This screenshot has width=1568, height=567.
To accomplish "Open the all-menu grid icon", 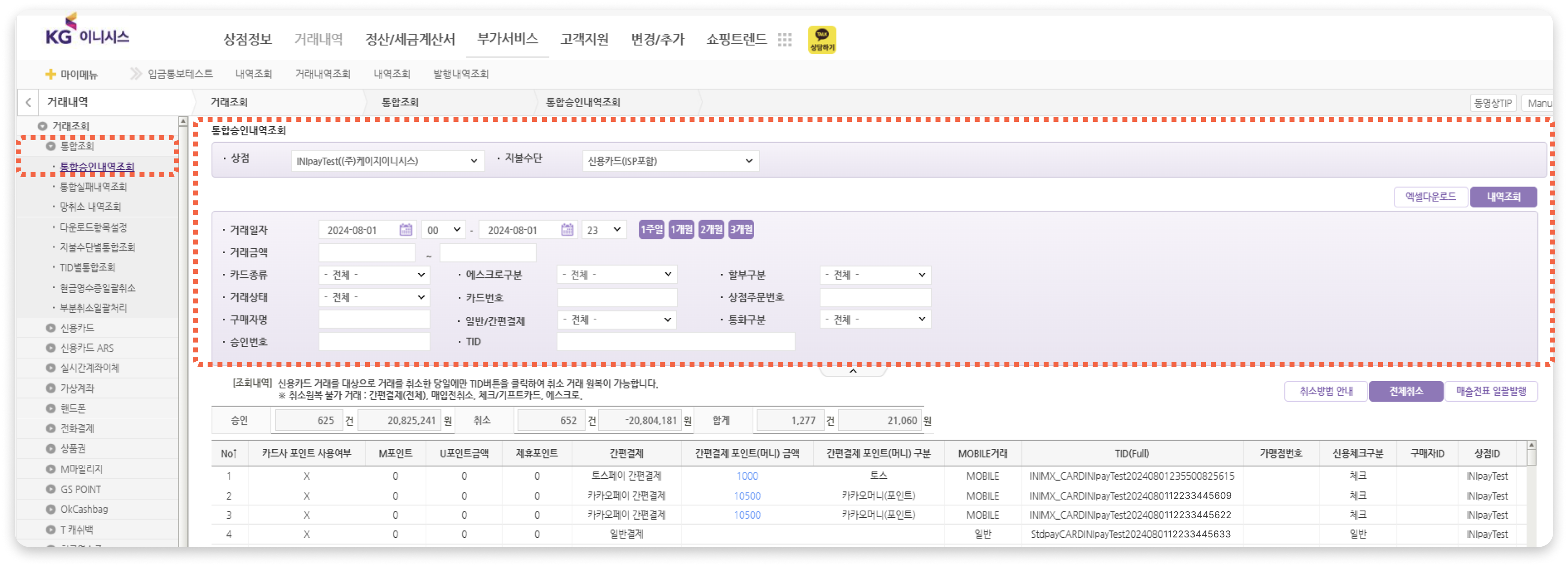I will [x=785, y=39].
